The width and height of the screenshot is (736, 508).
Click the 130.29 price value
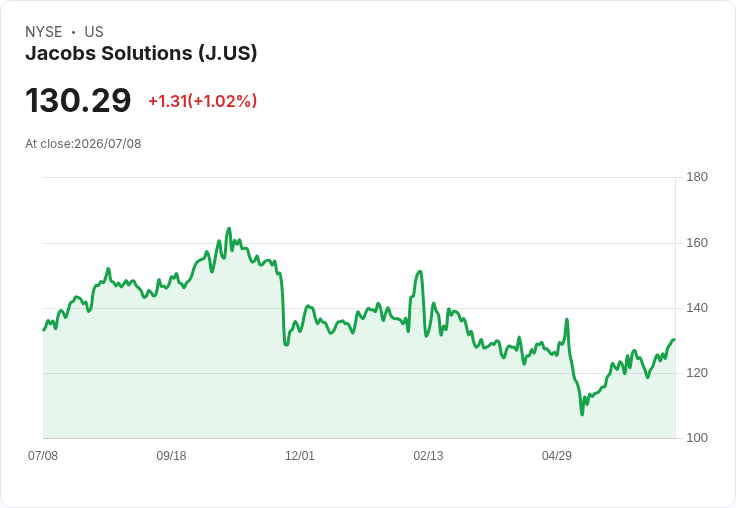coord(78,100)
